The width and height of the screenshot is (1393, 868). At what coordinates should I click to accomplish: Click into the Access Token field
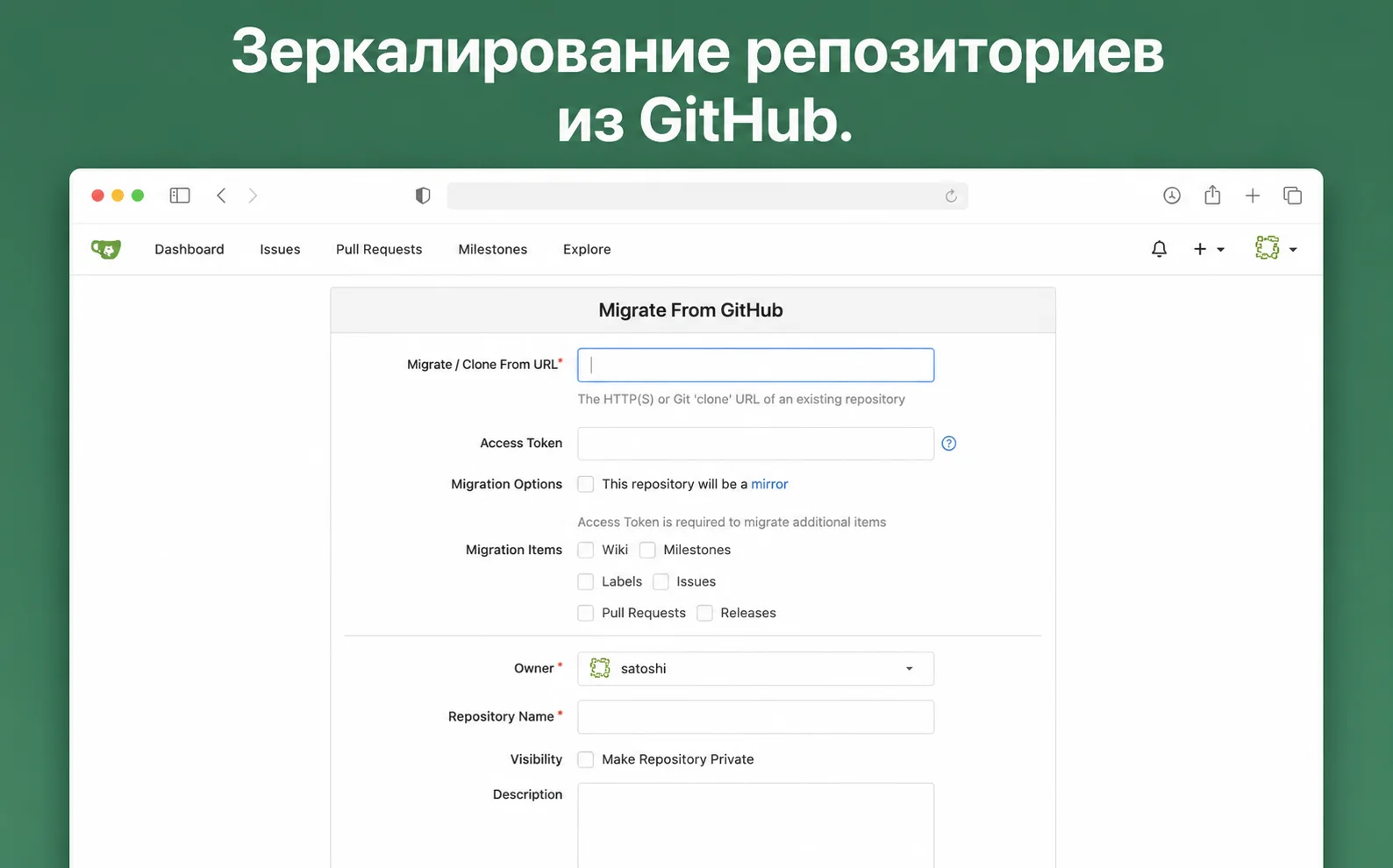point(755,444)
